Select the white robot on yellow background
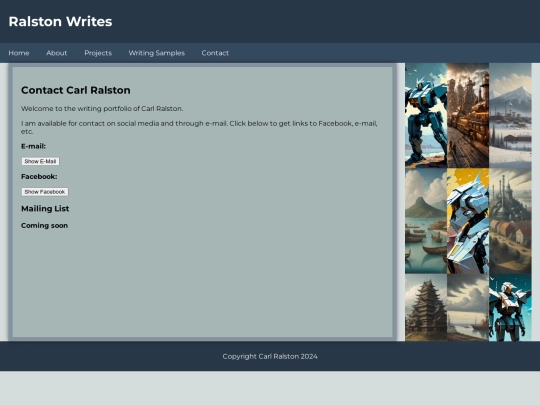The image size is (540, 405). click(x=468, y=221)
